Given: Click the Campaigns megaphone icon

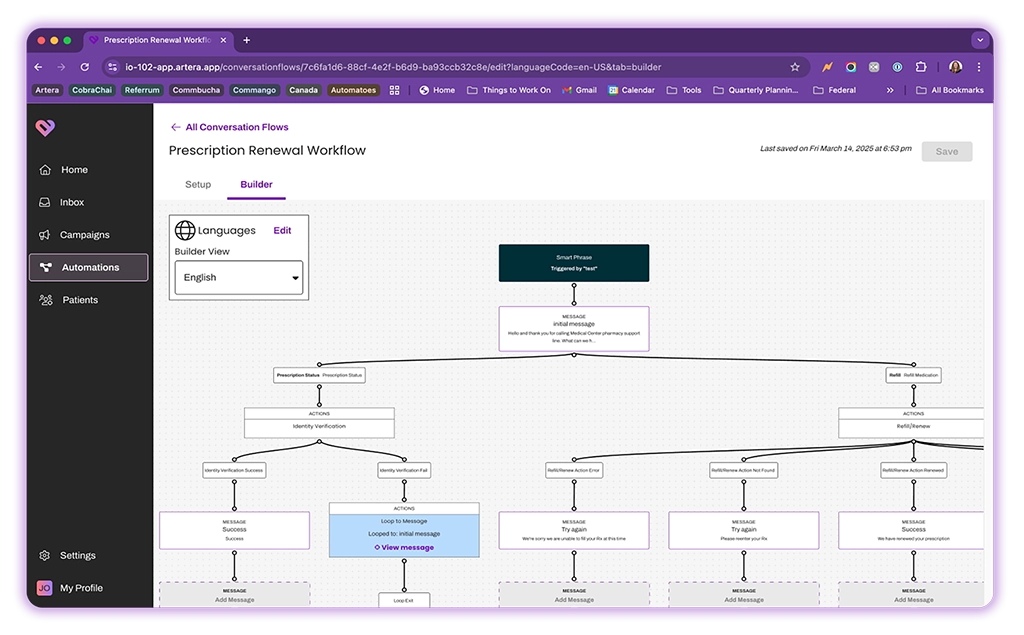Looking at the screenshot, I should click(44, 235).
